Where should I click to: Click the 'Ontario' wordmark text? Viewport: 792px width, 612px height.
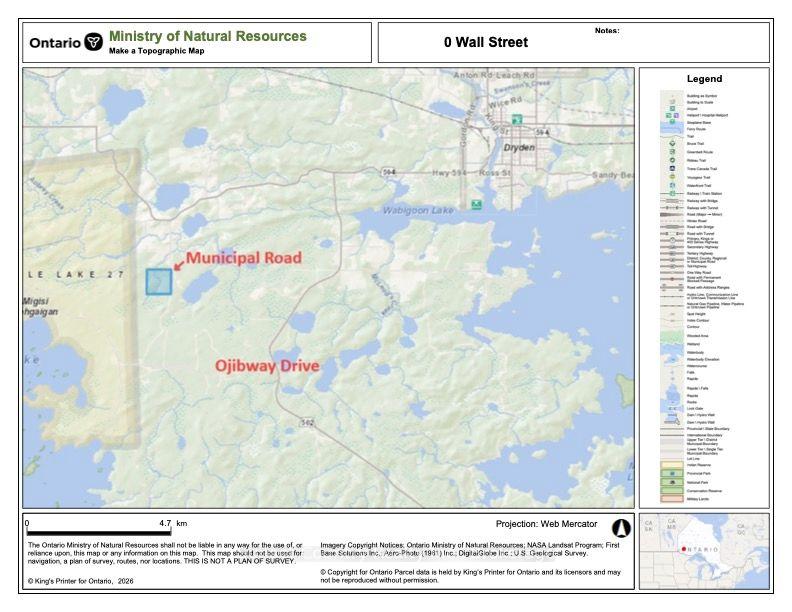(55, 42)
